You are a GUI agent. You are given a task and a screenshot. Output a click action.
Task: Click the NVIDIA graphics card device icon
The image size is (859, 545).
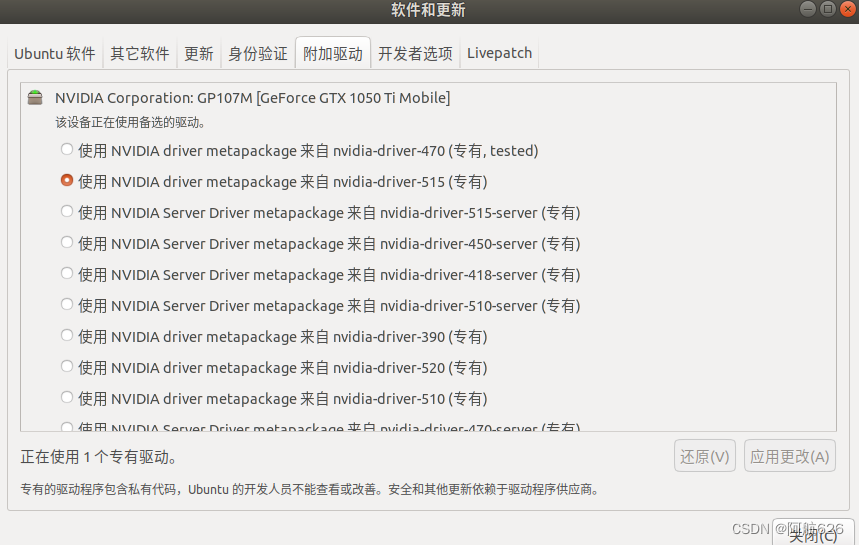35,98
